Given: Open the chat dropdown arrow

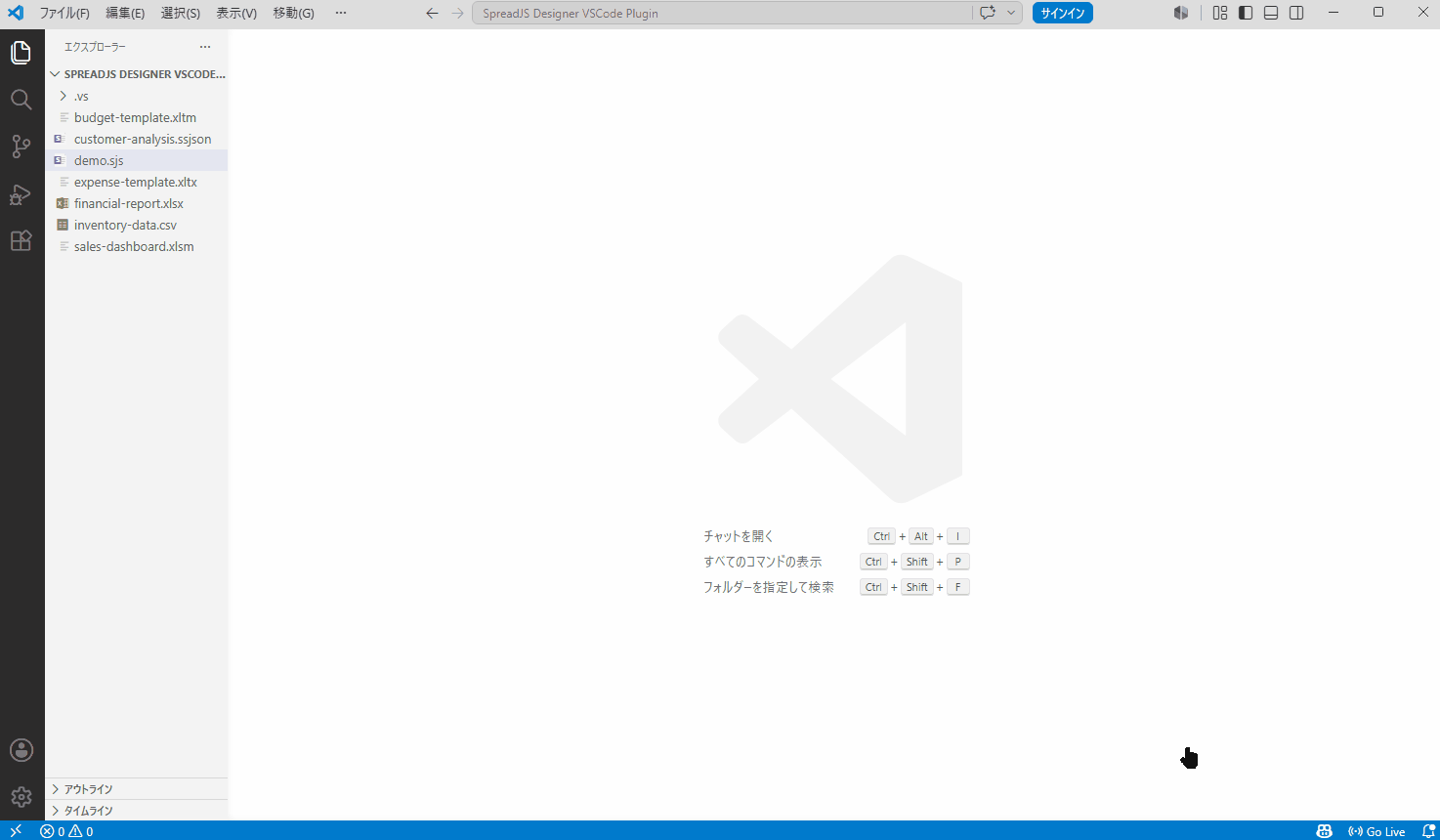Looking at the screenshot, I should click(x=1011, y=13).
